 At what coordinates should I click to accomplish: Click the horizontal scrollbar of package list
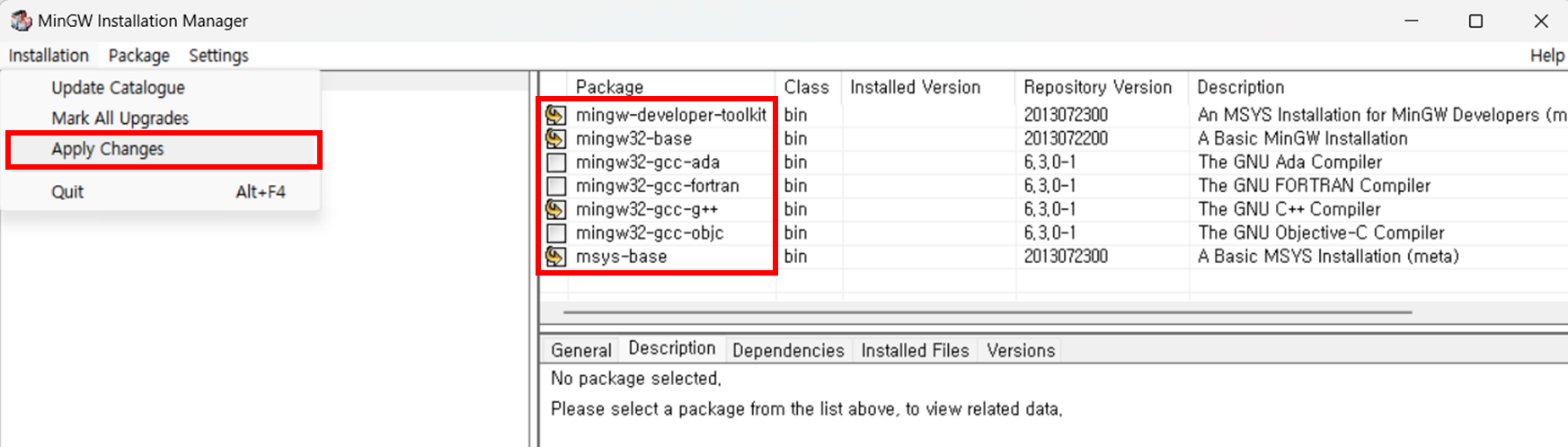point(987,312)
